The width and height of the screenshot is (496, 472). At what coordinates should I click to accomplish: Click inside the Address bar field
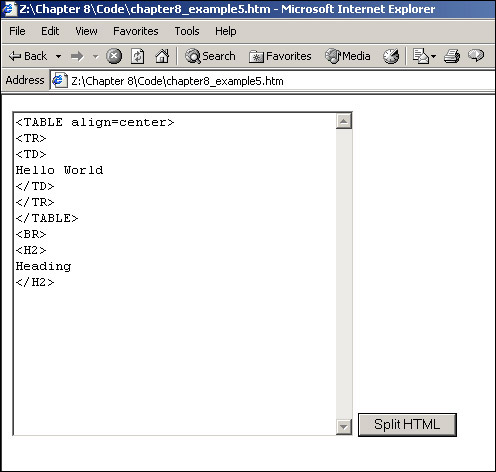272,81
